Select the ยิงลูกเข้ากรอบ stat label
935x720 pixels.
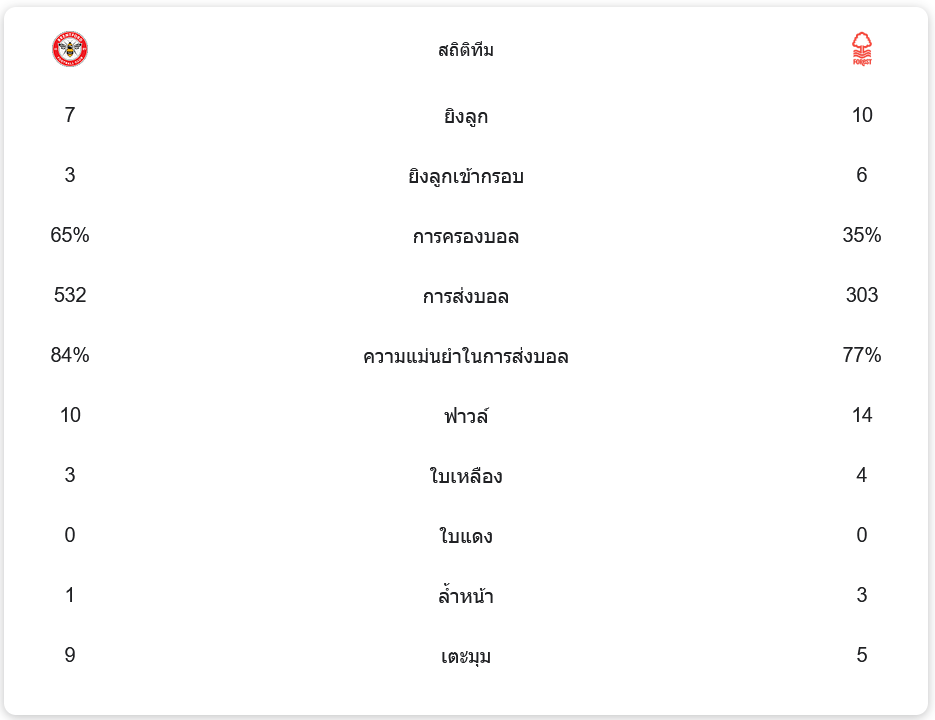tap(466, 177)
